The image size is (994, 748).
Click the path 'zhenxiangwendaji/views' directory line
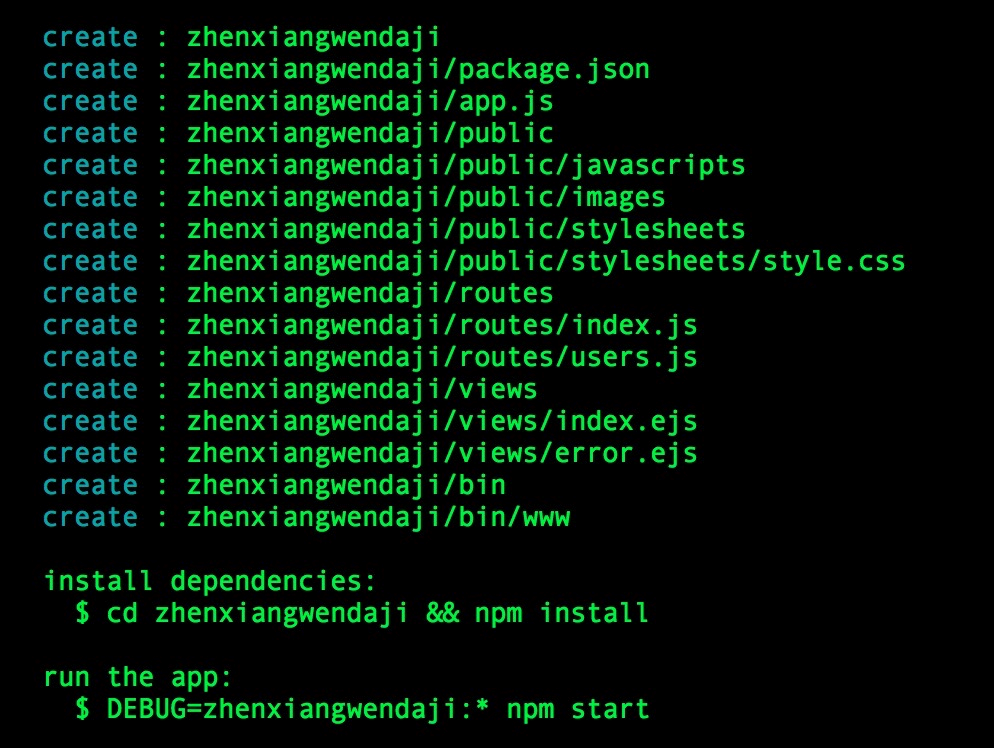click(362, 390)
